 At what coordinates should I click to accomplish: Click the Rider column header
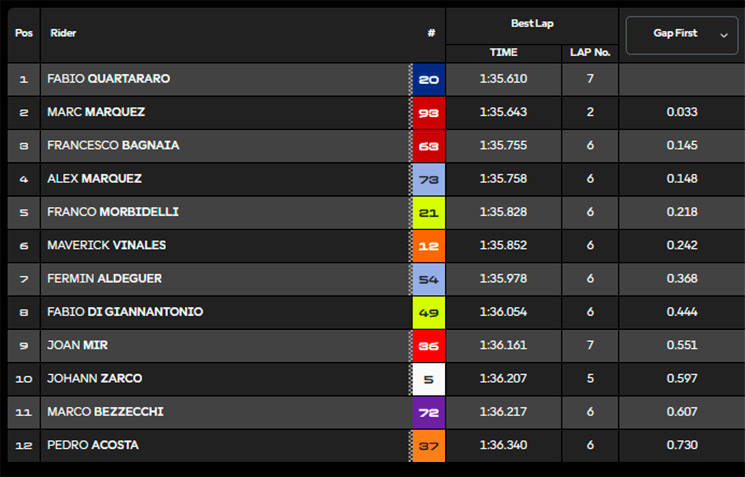coord(63,33)
